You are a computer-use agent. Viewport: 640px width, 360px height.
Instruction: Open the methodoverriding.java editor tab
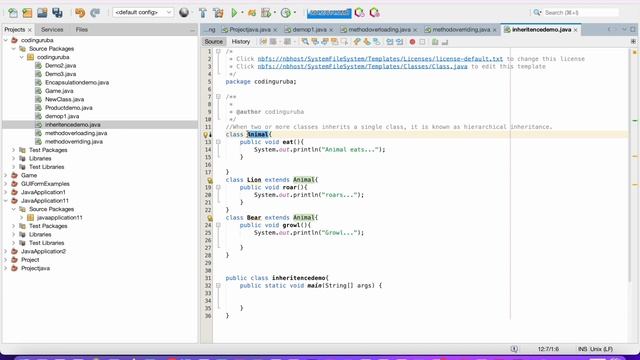click(x=460, y=30)
